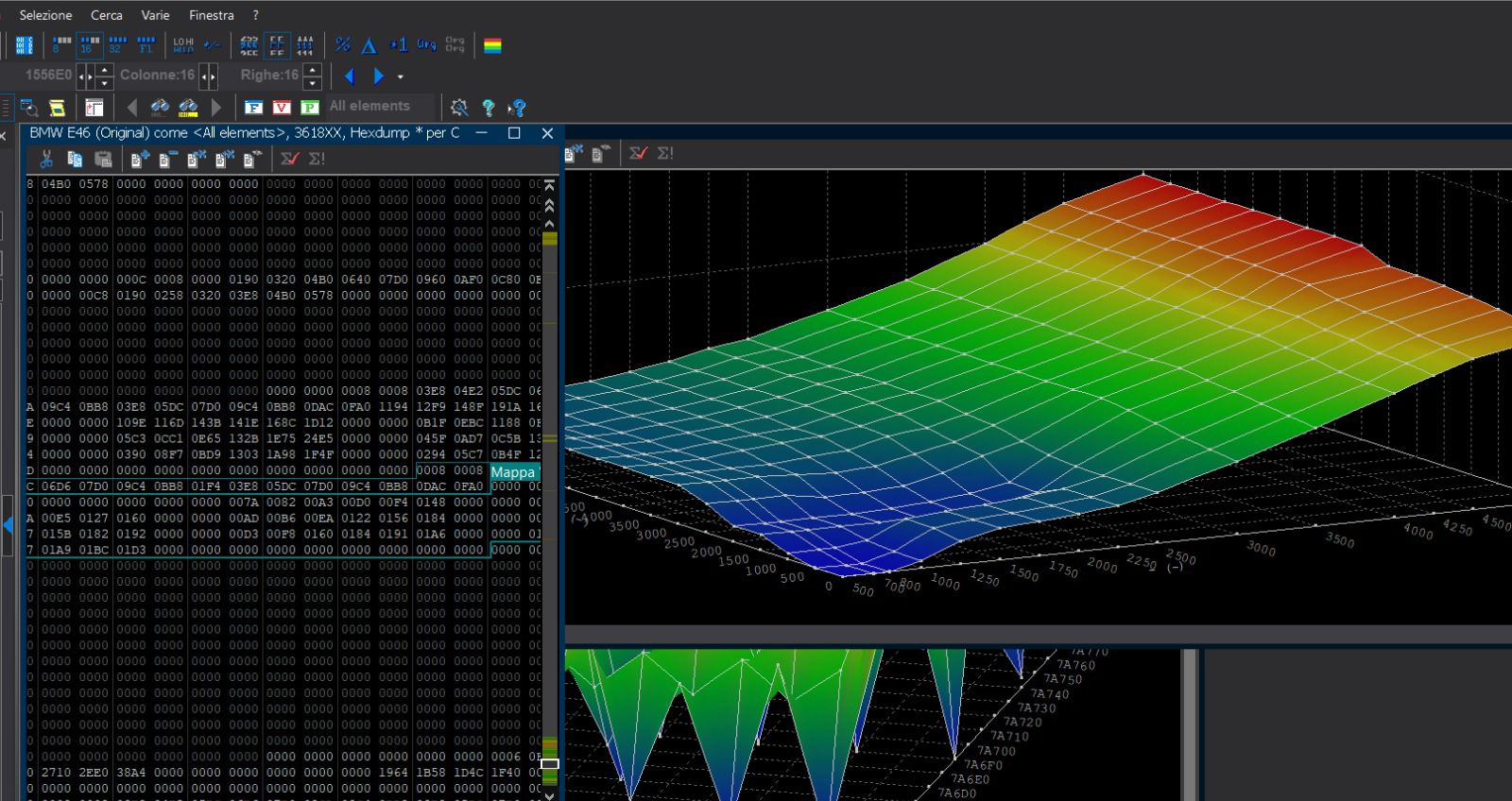The image size is (1512, 801).
Task: Go back with blue left arrow
Action: (x=350, y=76)
